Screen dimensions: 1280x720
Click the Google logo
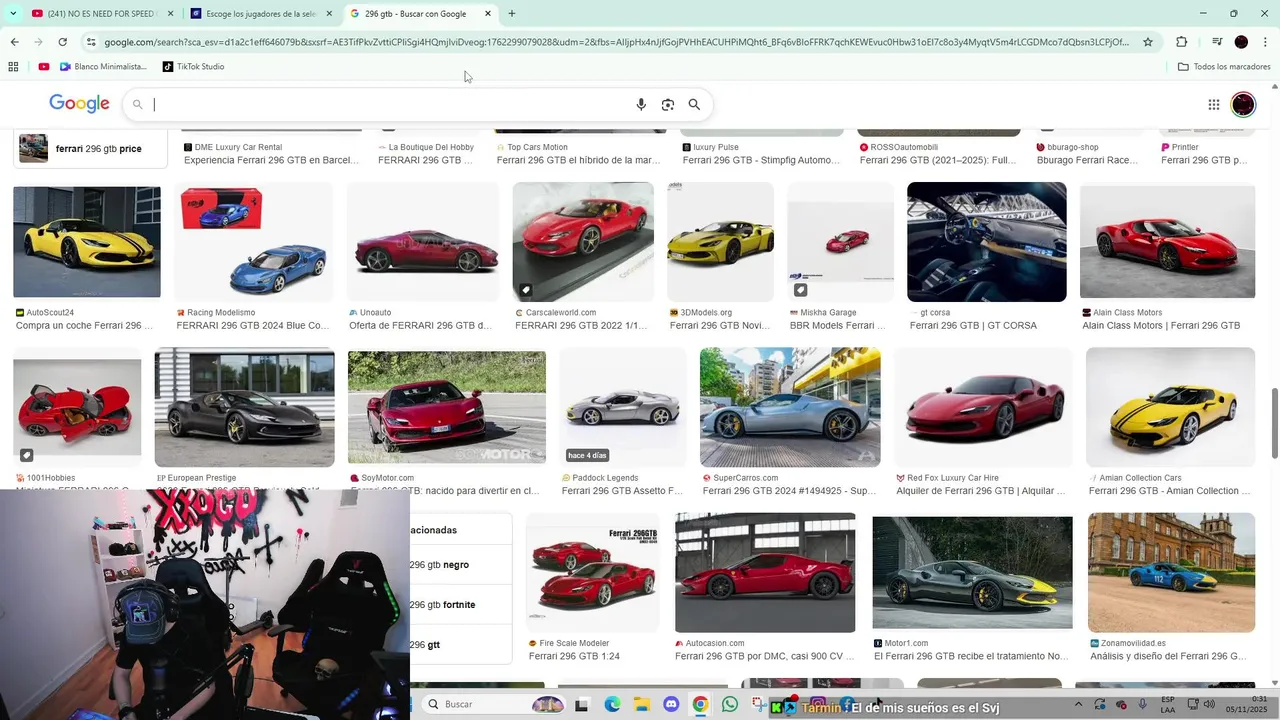(x=79, y=104)
